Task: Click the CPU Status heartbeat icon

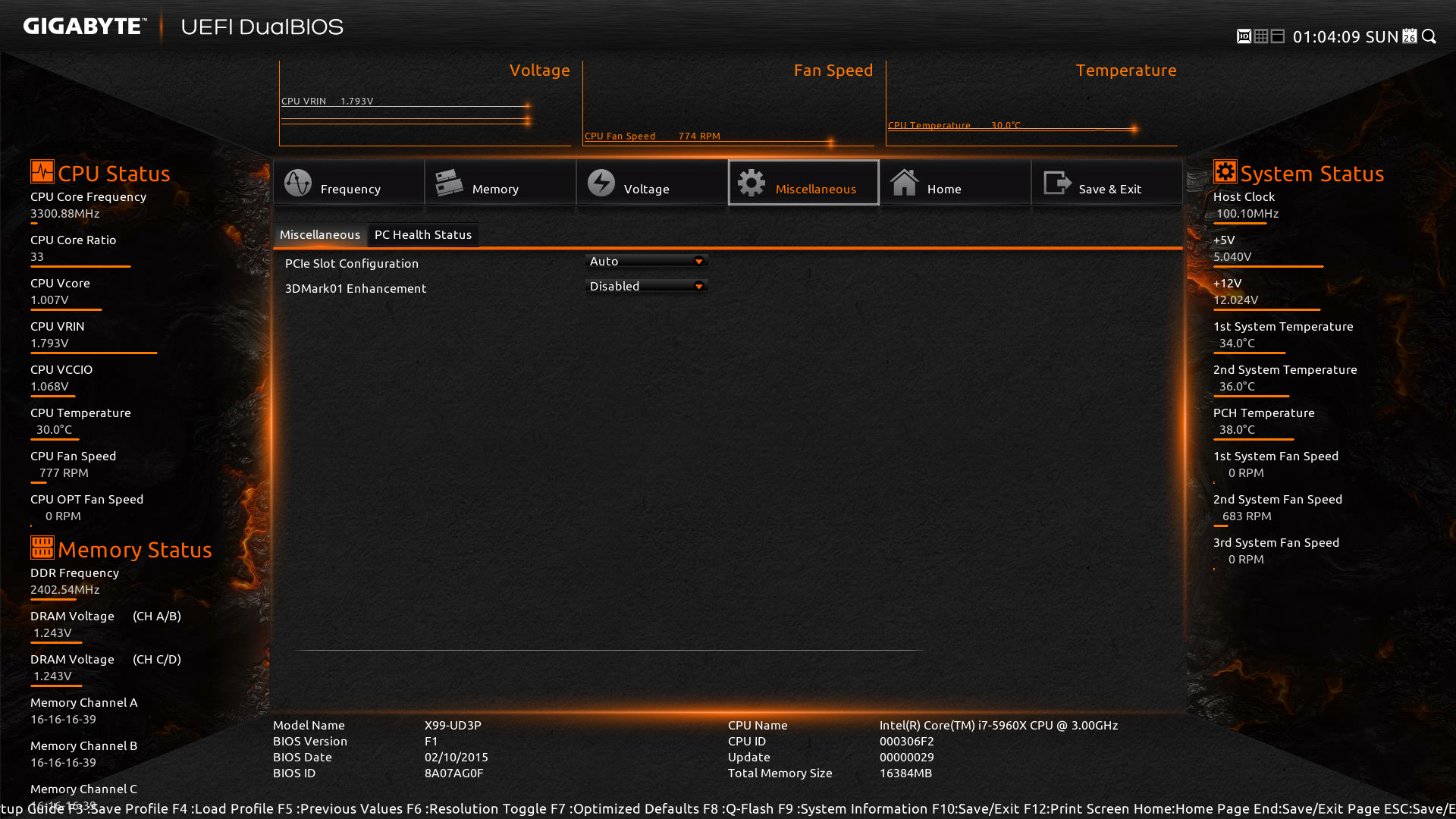Action: pos(42,171)
